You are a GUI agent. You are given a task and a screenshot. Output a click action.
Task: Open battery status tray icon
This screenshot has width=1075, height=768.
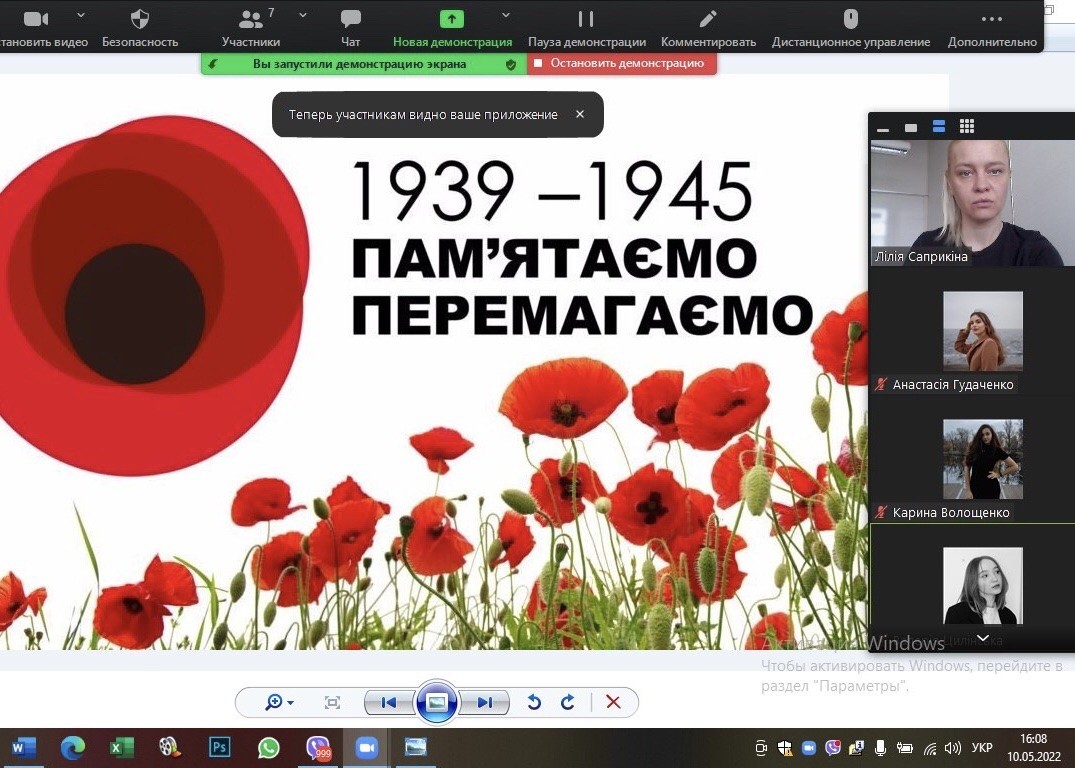[905, 748]
